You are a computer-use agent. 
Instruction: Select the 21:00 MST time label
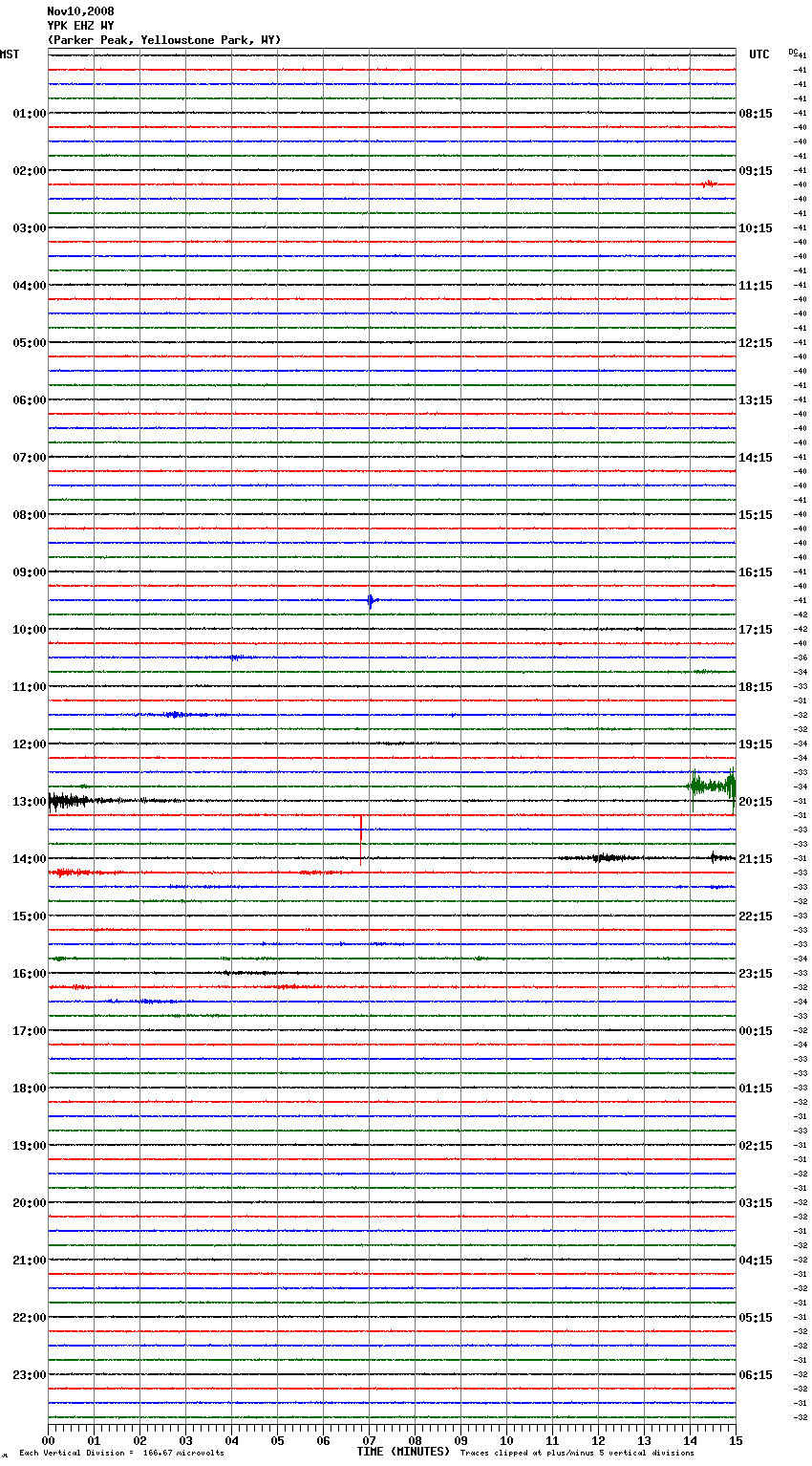30,1261
